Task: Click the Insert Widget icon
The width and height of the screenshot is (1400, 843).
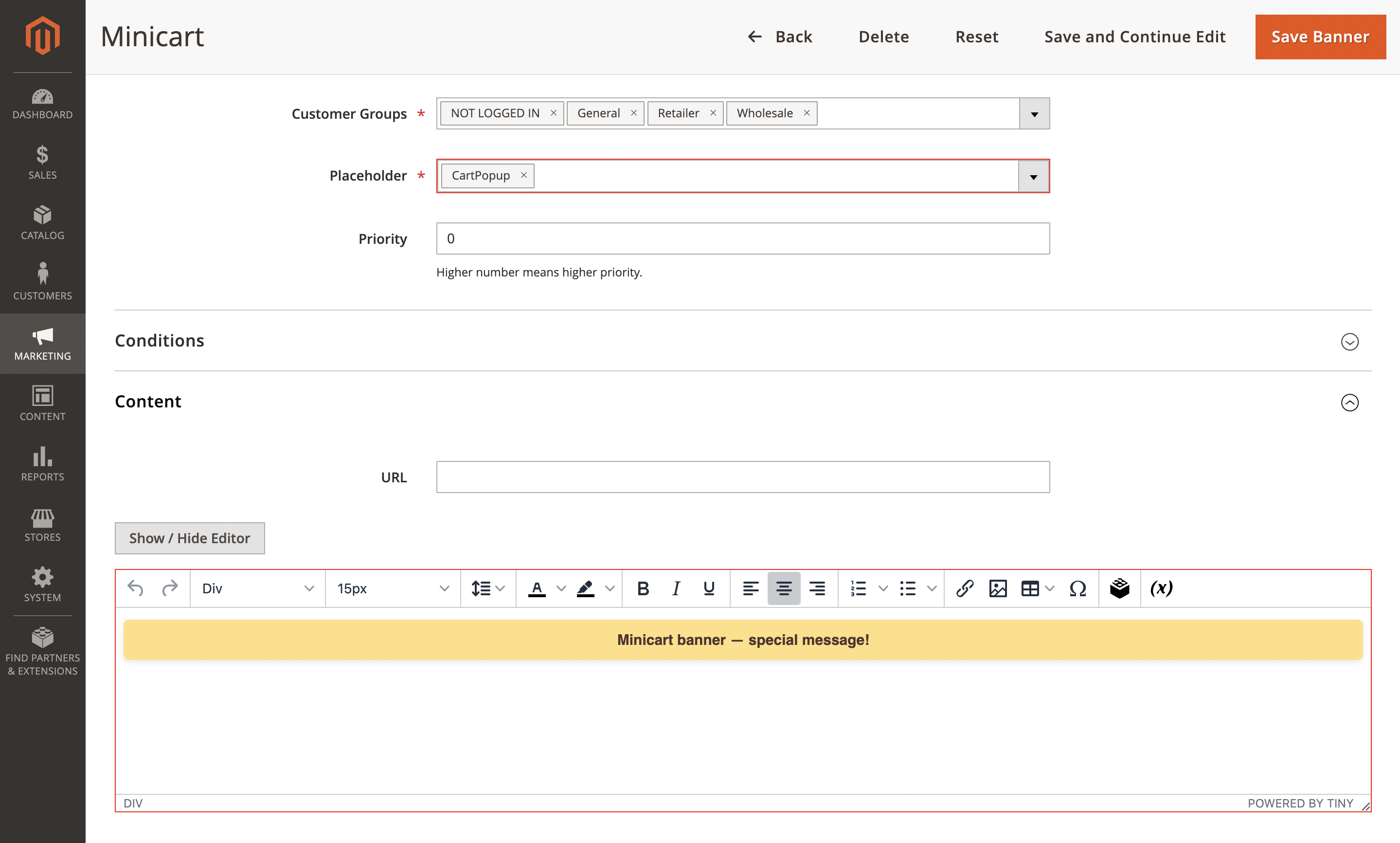Action: pos(1119,588)
